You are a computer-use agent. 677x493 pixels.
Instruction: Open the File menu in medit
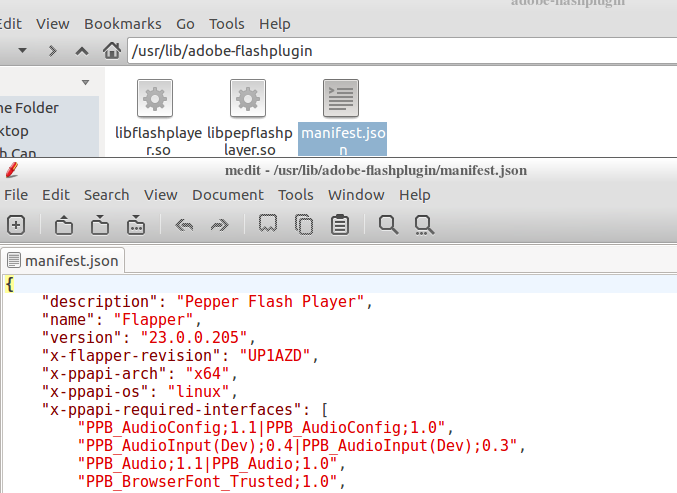(16, 195)
